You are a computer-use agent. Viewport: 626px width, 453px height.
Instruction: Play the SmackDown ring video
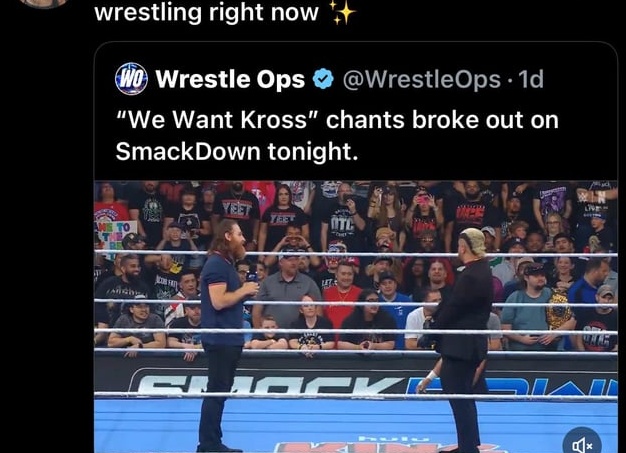point(356,317)
